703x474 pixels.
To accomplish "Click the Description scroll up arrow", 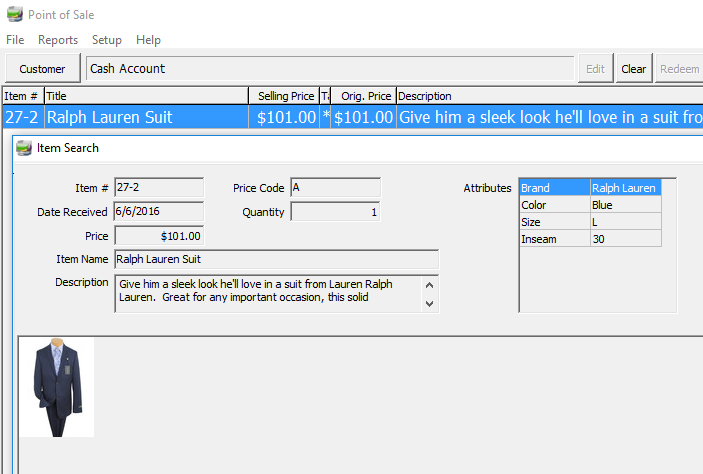I will coord(429,285).
